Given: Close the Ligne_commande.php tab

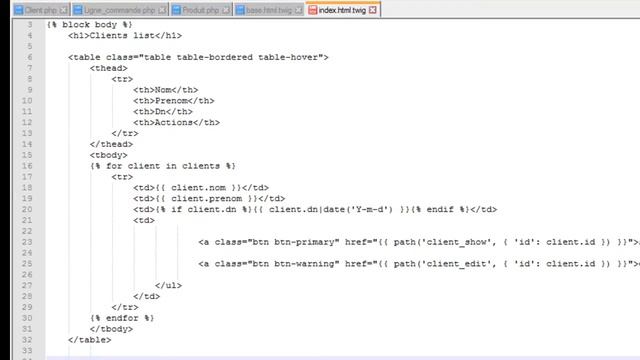Looking at the screenshot, I should pyautogui.click(x=162, y=10).
